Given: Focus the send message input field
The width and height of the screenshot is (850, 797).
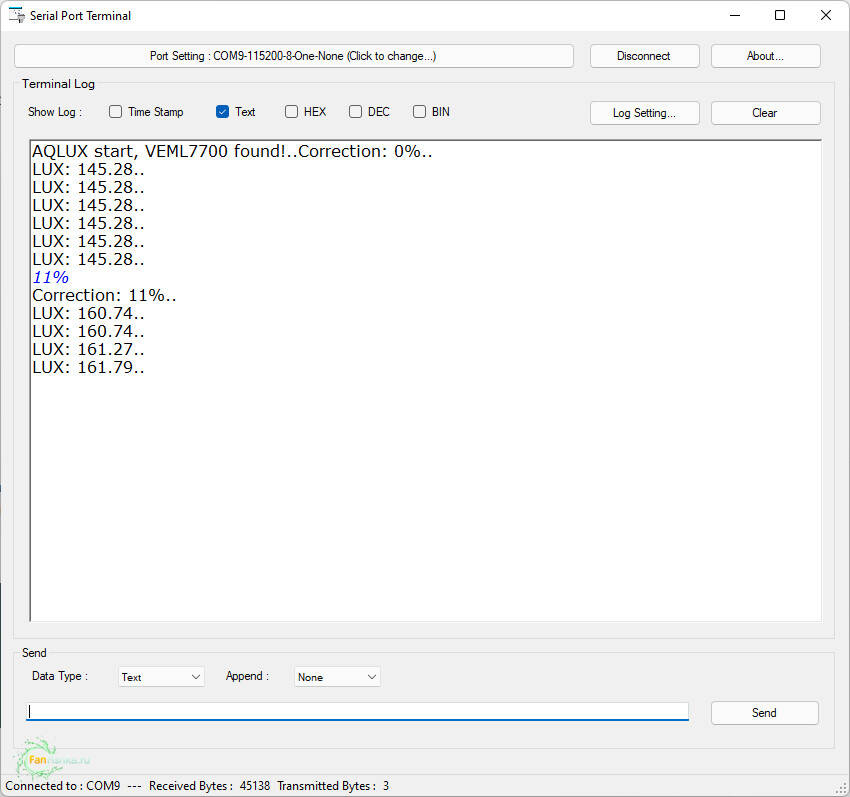Looking at the screenshot, I should click(357, 711).
